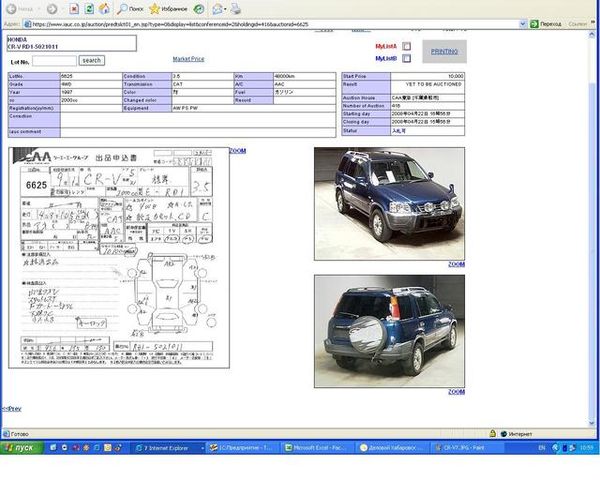Open the Mail button dropdown arrow
The height and width of the screenshot is (480, 600).
point(225,9)
